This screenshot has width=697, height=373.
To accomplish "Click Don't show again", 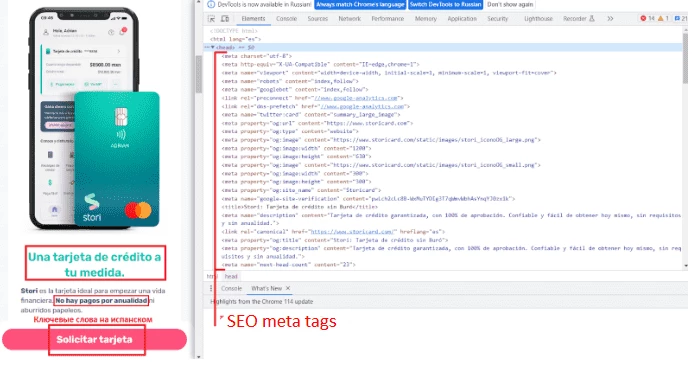I will click(510, 4).
